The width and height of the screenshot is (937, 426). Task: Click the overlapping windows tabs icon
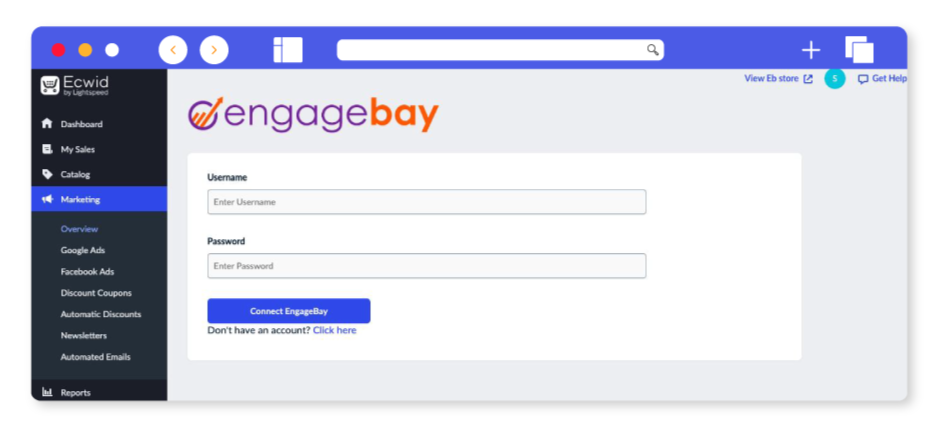point(859,50)
